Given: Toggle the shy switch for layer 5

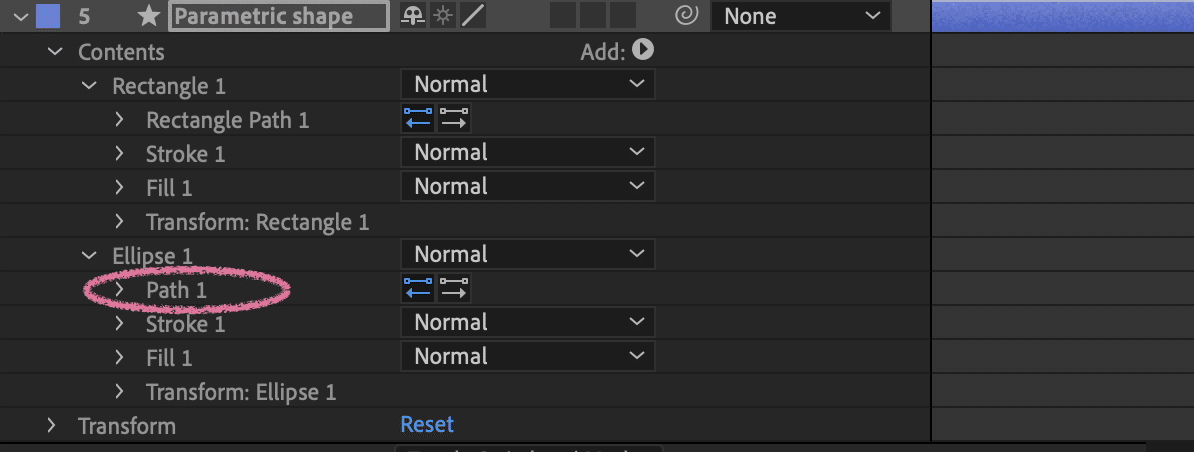Looking at the screenshot, I should pyautogui.click(x=411, y=16).
